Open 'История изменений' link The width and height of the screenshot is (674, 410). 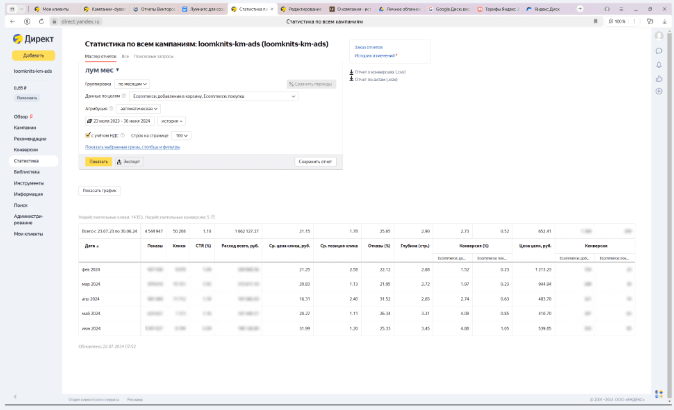coord(374,55)
